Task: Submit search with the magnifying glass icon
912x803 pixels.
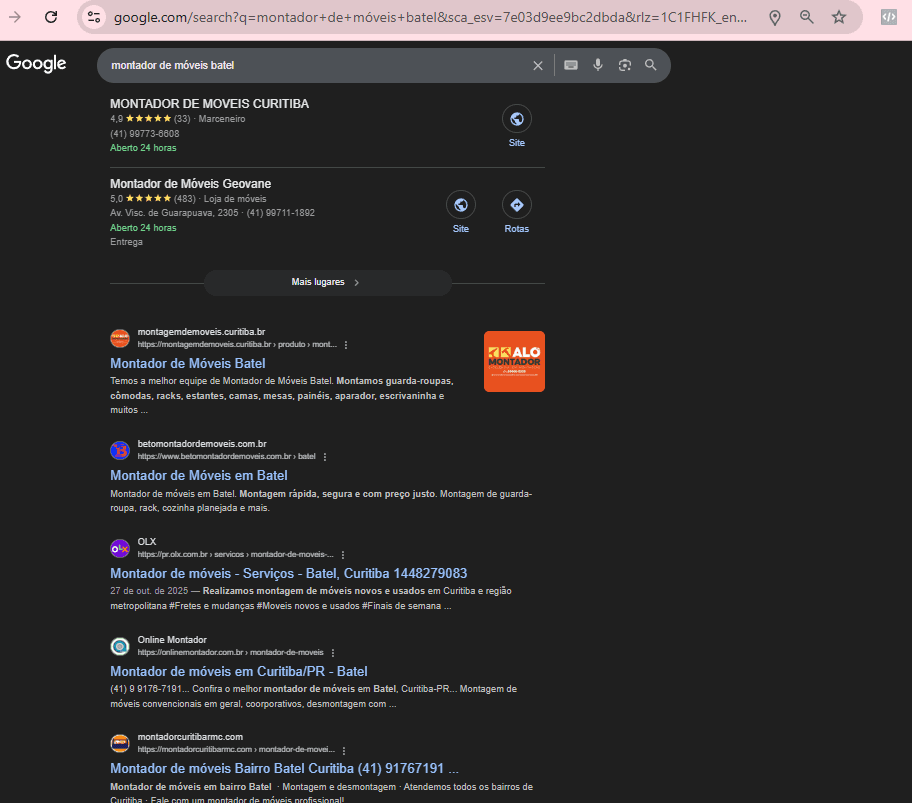Action: (651, 65)
